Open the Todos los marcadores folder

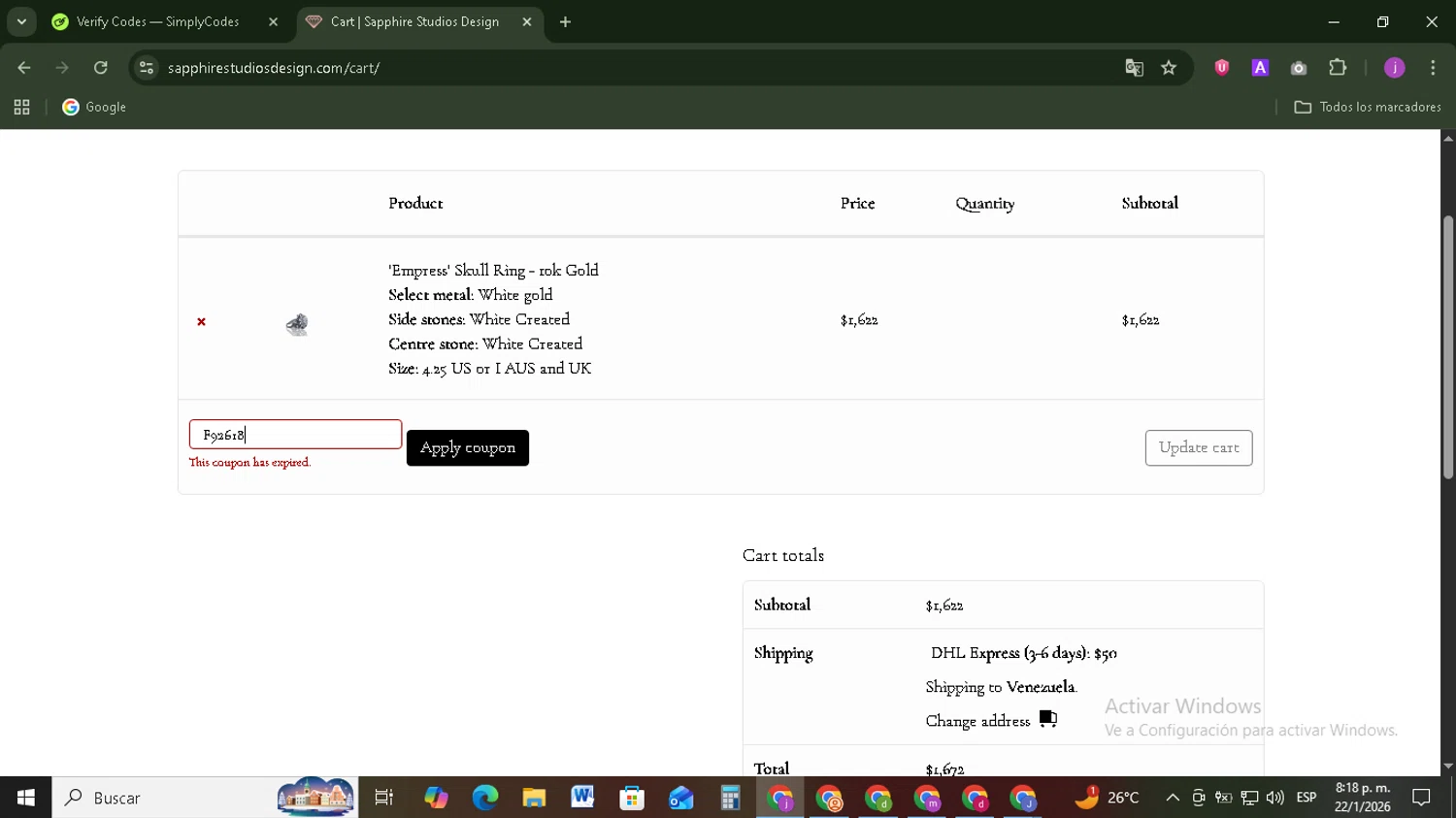pyautogui.click(x=1368, y=108)
